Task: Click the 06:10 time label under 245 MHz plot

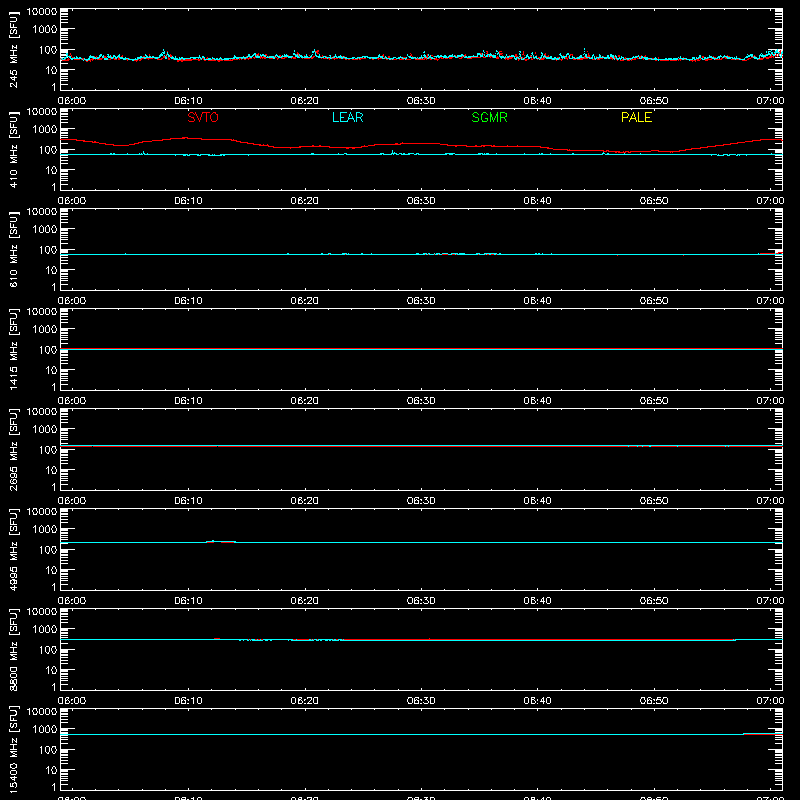Action: tap(188, 101)
